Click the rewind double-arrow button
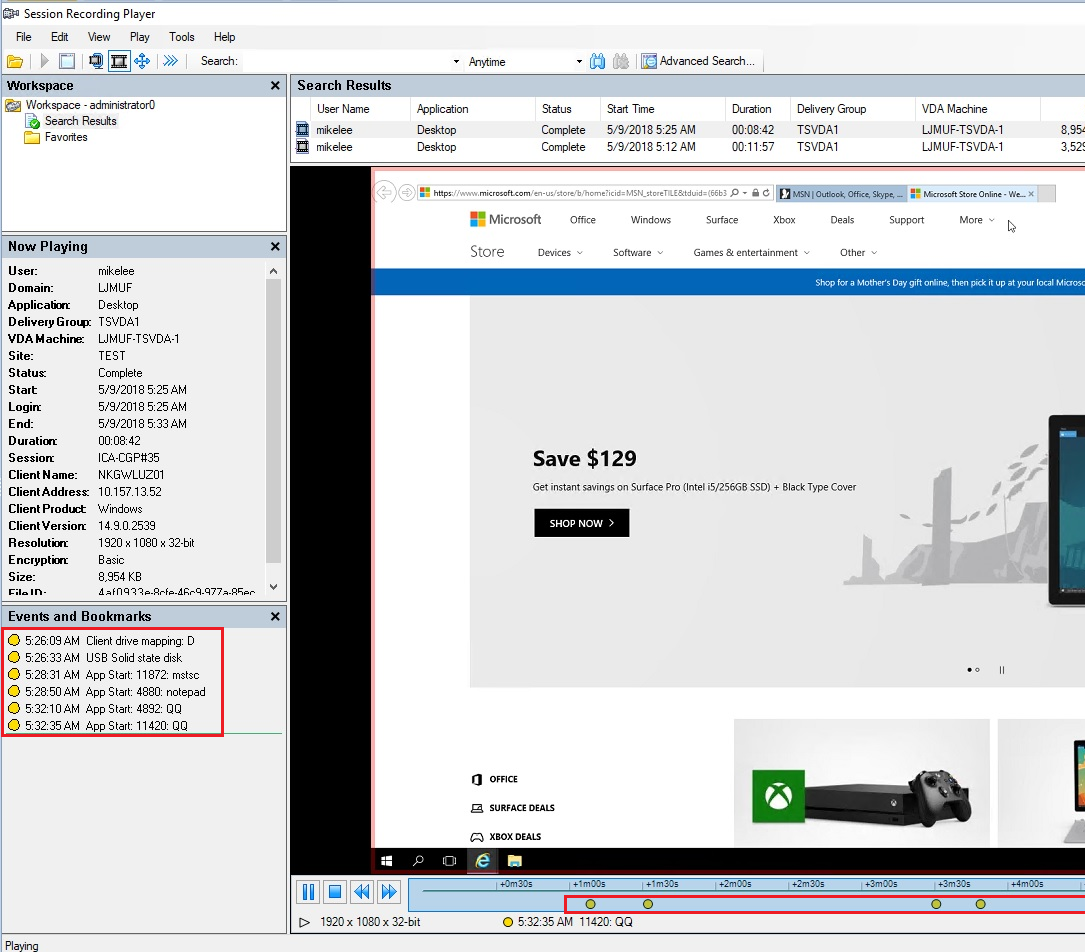Screen dimensions: 1085x952 point(362,892)
